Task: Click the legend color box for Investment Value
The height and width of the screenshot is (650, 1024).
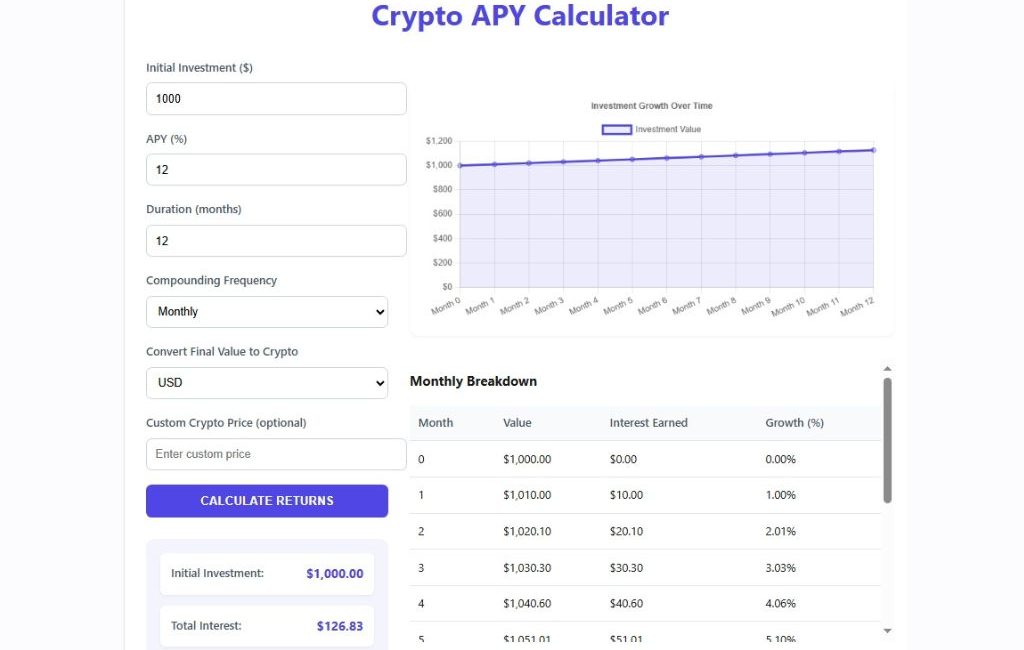Action: click(x=616, y=129)
